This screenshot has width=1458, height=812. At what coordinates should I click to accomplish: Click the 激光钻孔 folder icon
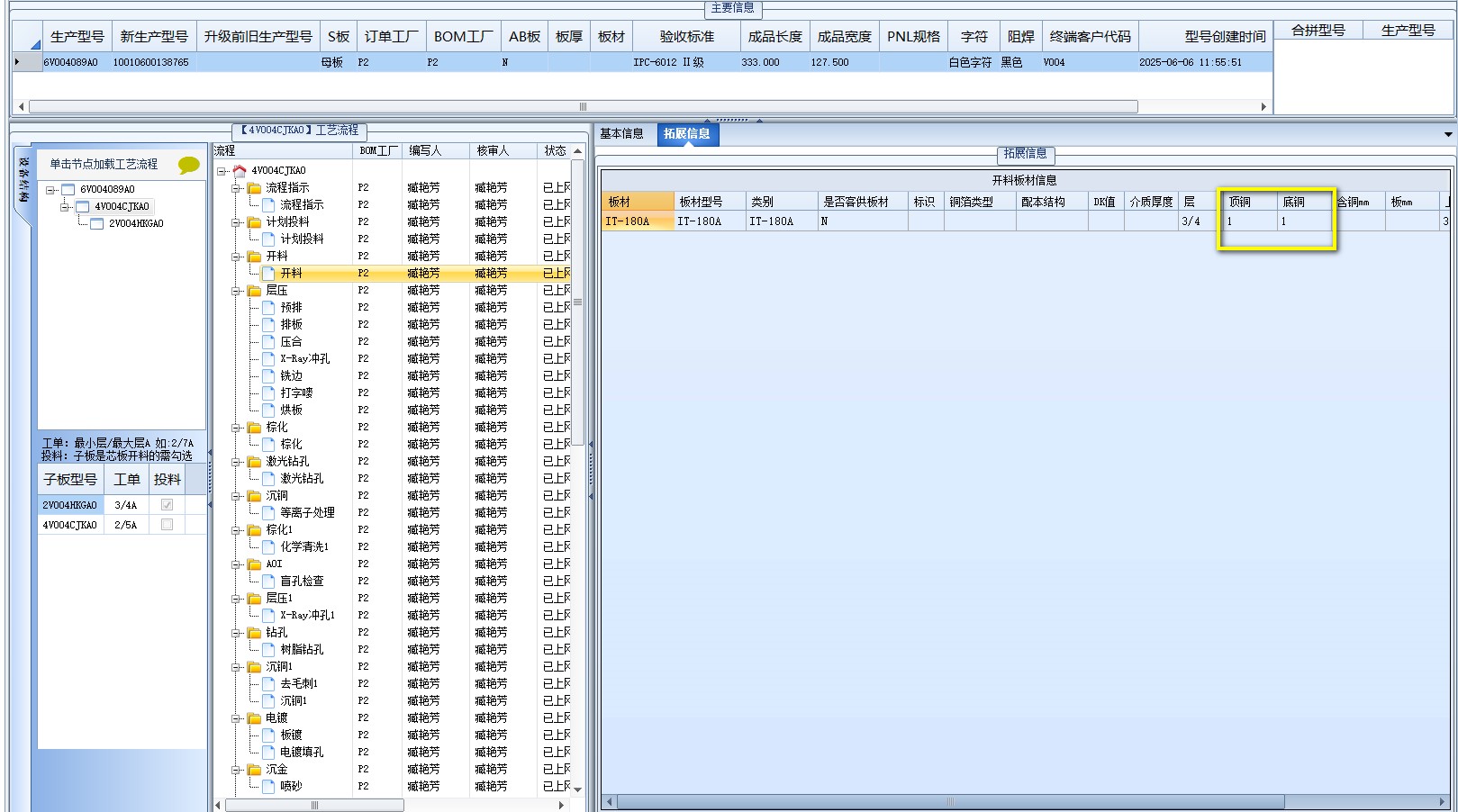click(254, 461)
